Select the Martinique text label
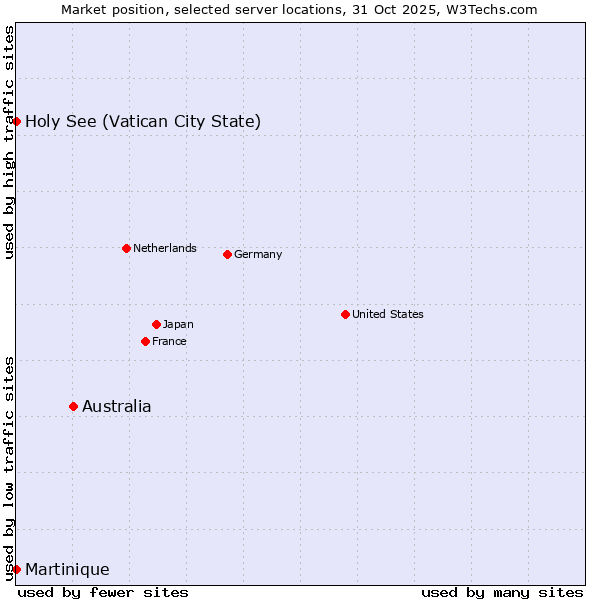Image resolution: width=600 pixels, height=600 pixels. [67, 570]
